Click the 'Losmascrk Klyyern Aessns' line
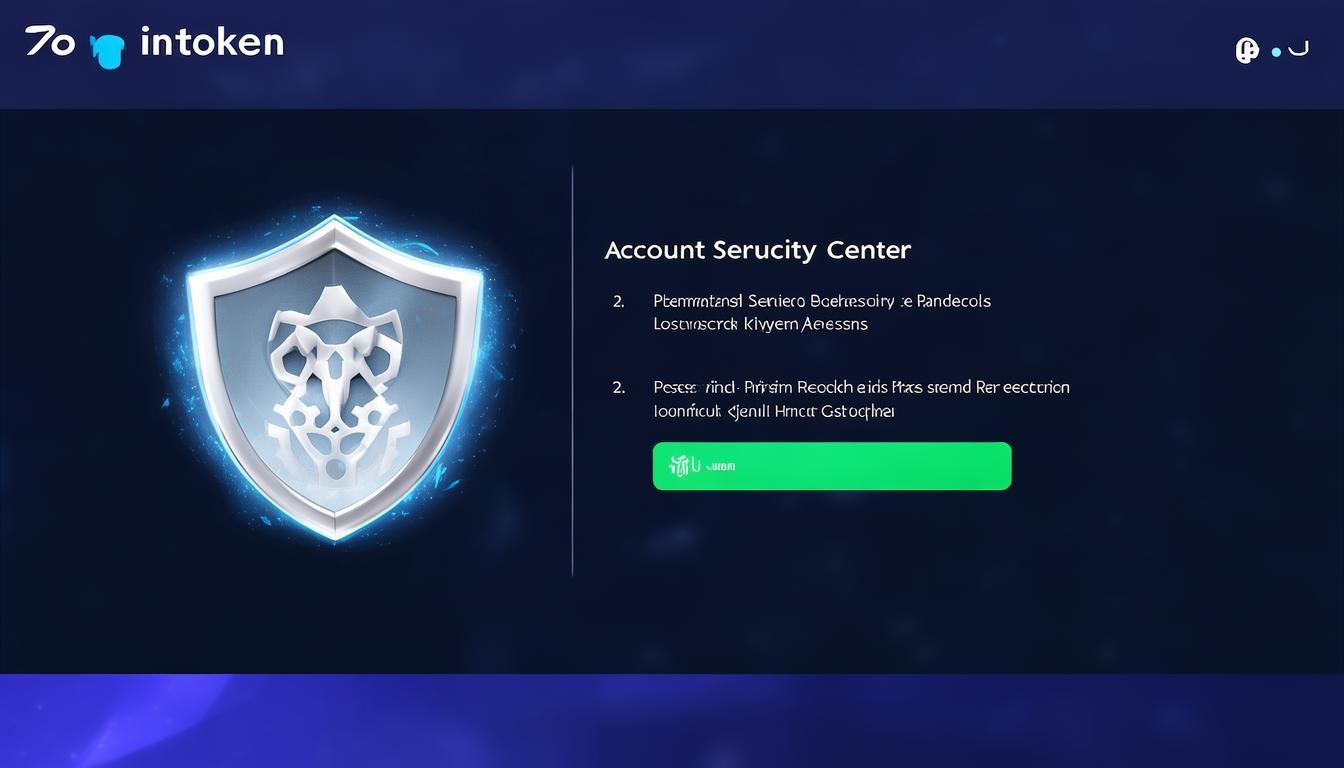 pos(760,324)
